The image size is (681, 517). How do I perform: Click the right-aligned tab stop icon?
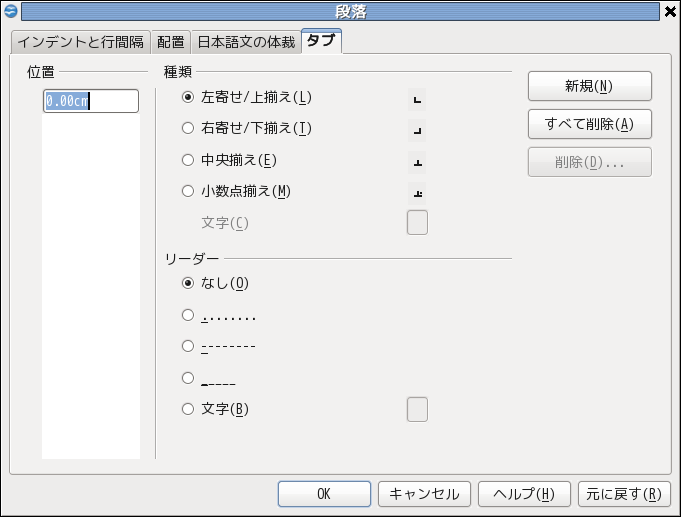click(418, 131)
